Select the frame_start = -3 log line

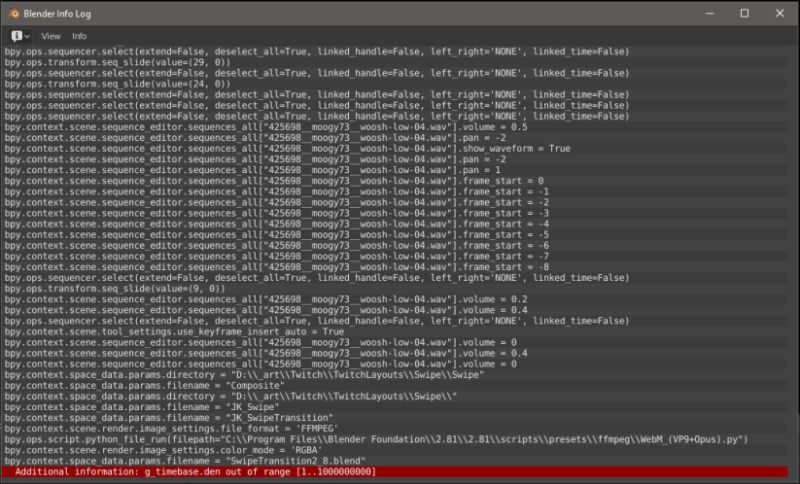coord(395,213)
